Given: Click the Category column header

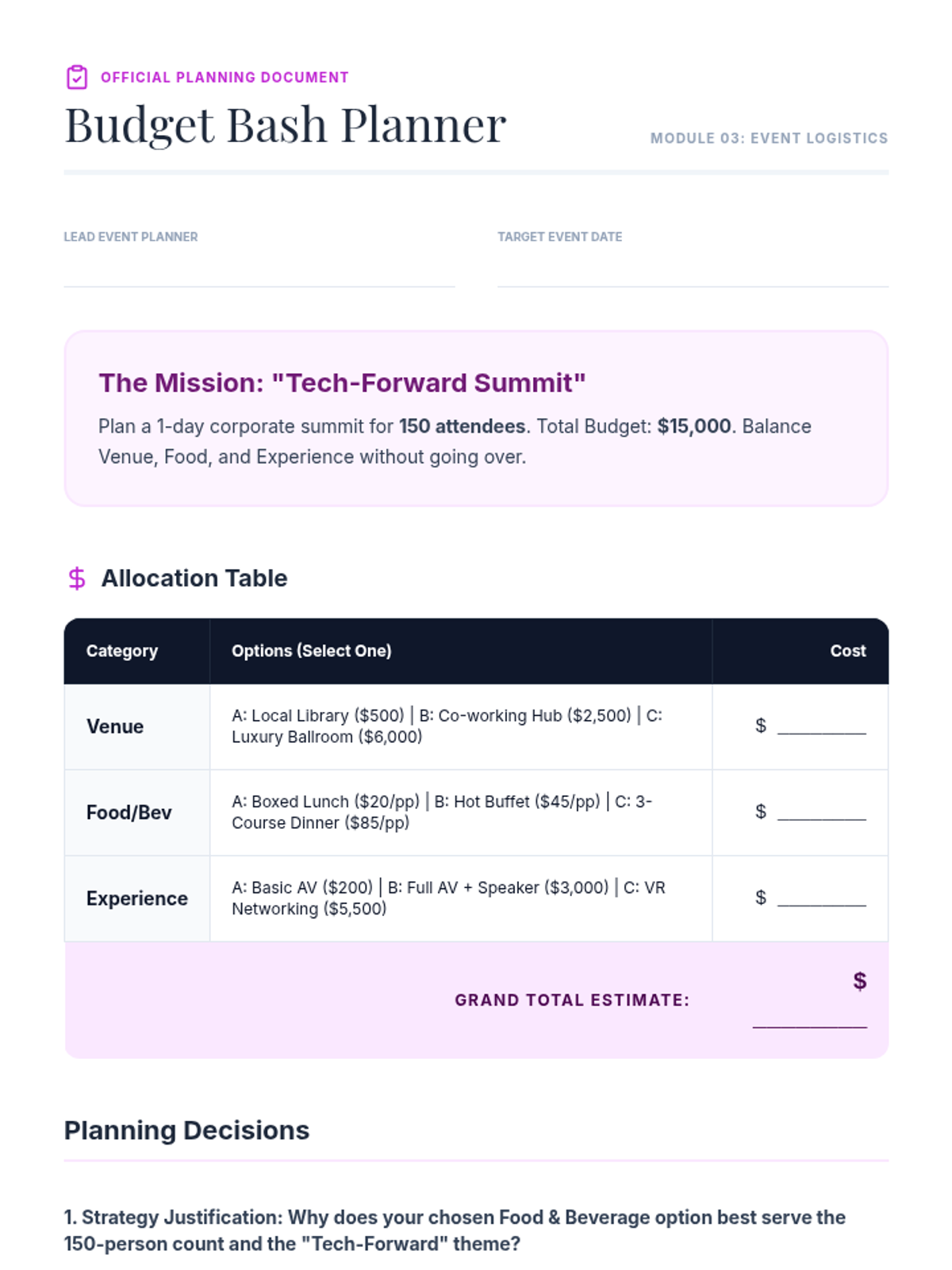Looking at the screenshot, I should (x=122, y=651).
